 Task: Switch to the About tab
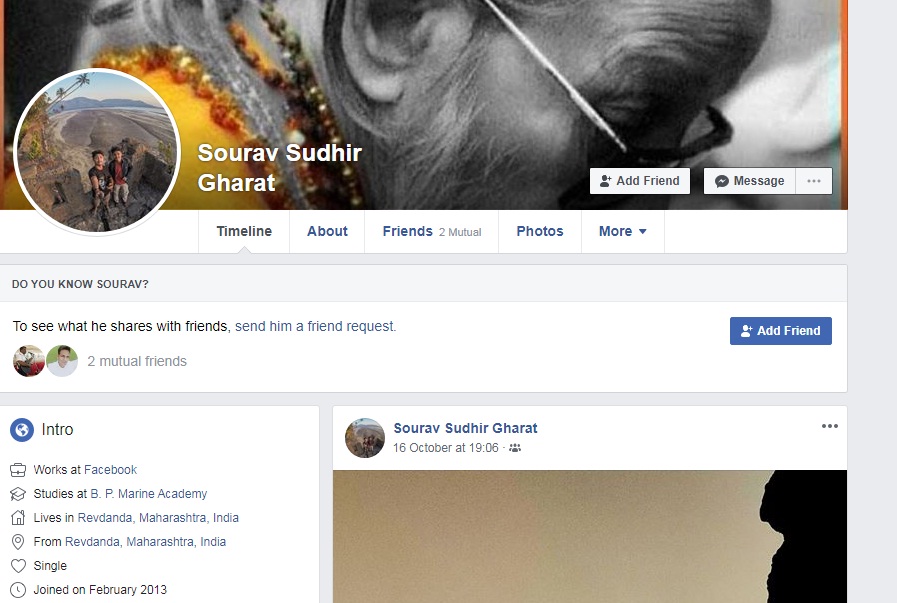pos(327,232)
